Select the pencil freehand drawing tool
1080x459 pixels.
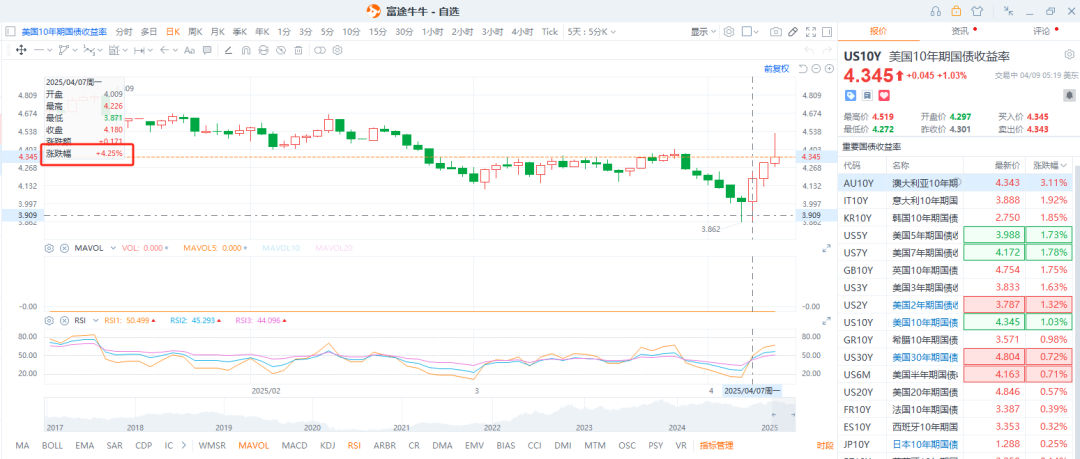[x=228, y=50]
